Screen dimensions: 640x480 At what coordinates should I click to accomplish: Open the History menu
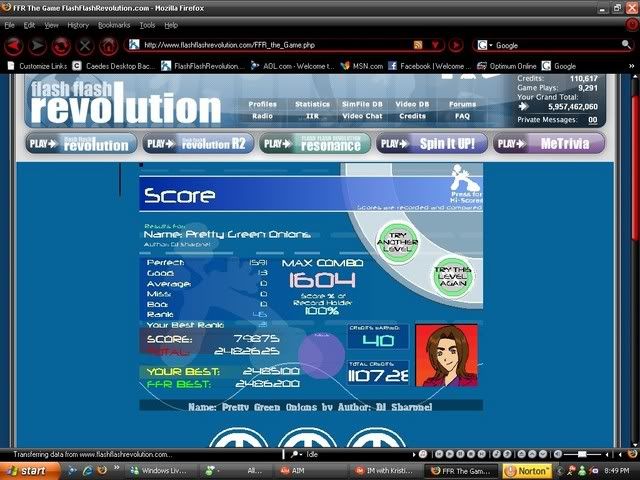click(x=78, y=24)
